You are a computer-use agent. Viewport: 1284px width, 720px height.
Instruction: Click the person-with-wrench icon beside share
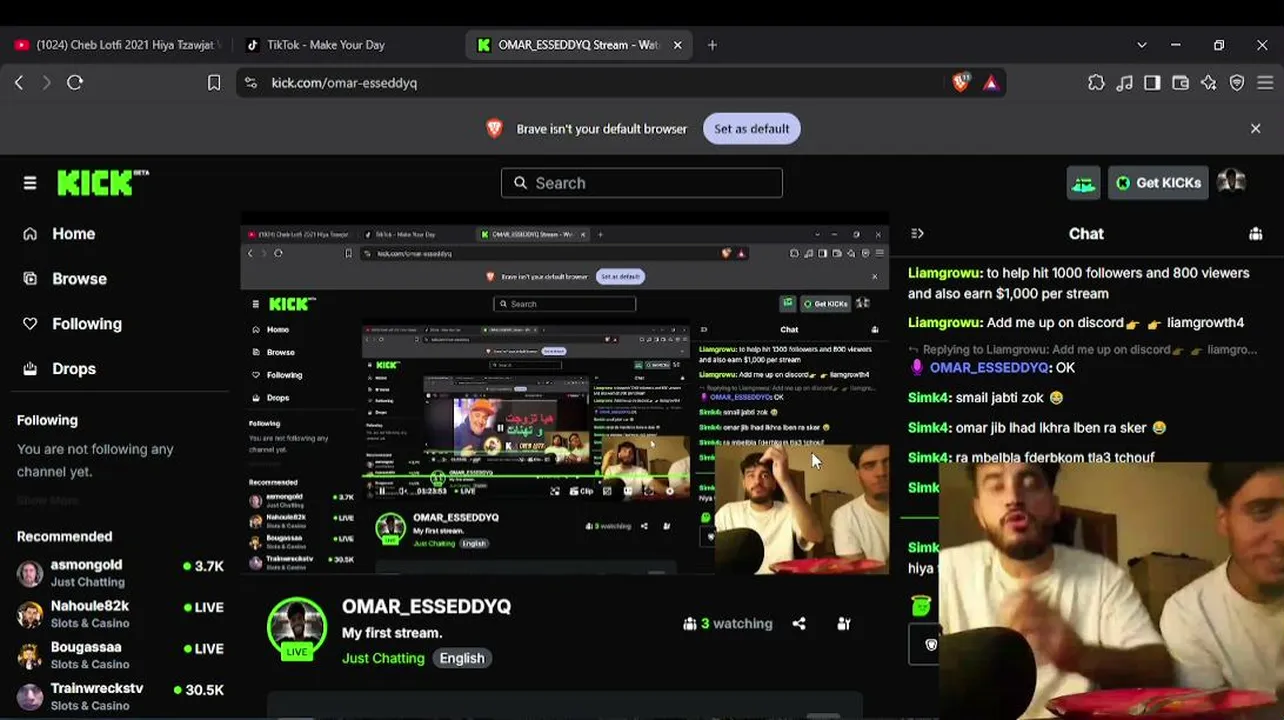[x=844, y=624]
